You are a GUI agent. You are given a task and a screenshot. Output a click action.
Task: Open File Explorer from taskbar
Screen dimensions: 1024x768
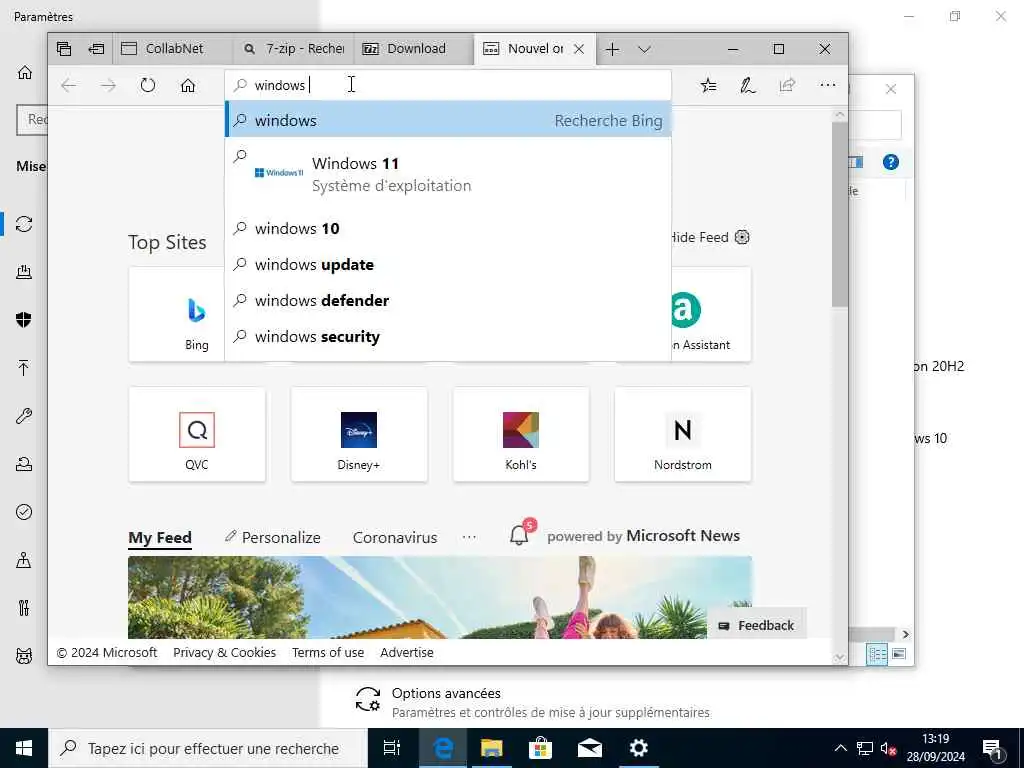[491, 748]
